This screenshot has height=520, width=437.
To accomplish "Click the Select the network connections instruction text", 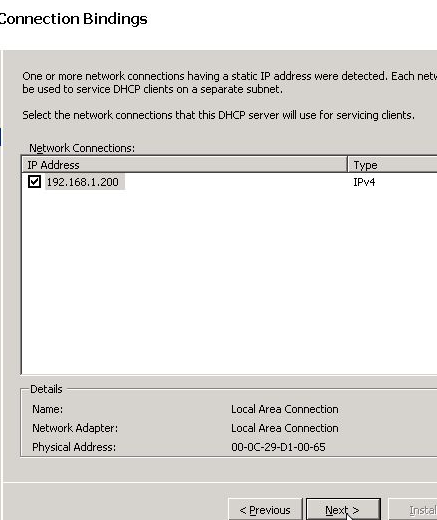I will coord(218,115).
